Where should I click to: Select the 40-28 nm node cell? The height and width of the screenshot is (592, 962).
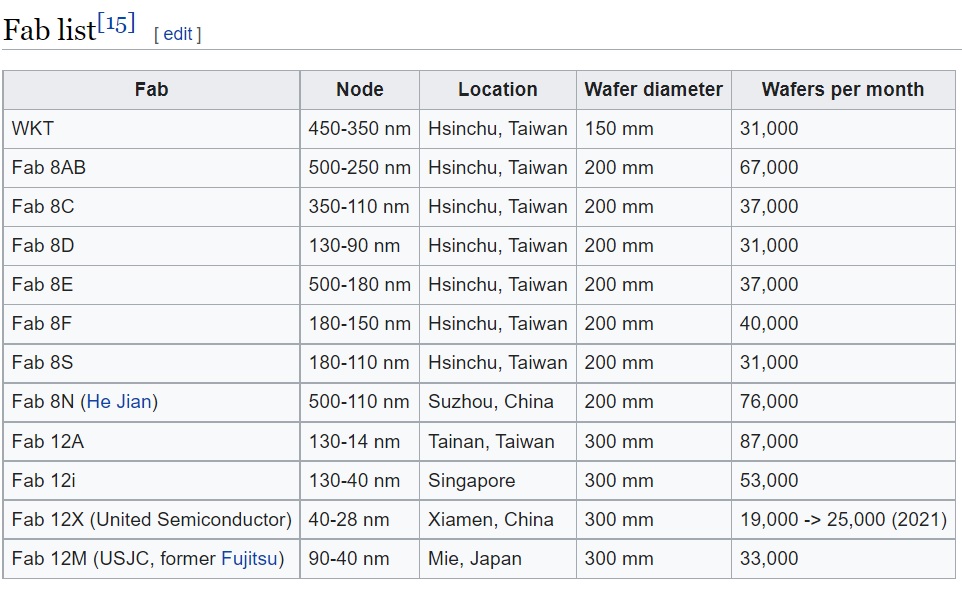pyautogui.click(x=349, y=520)
